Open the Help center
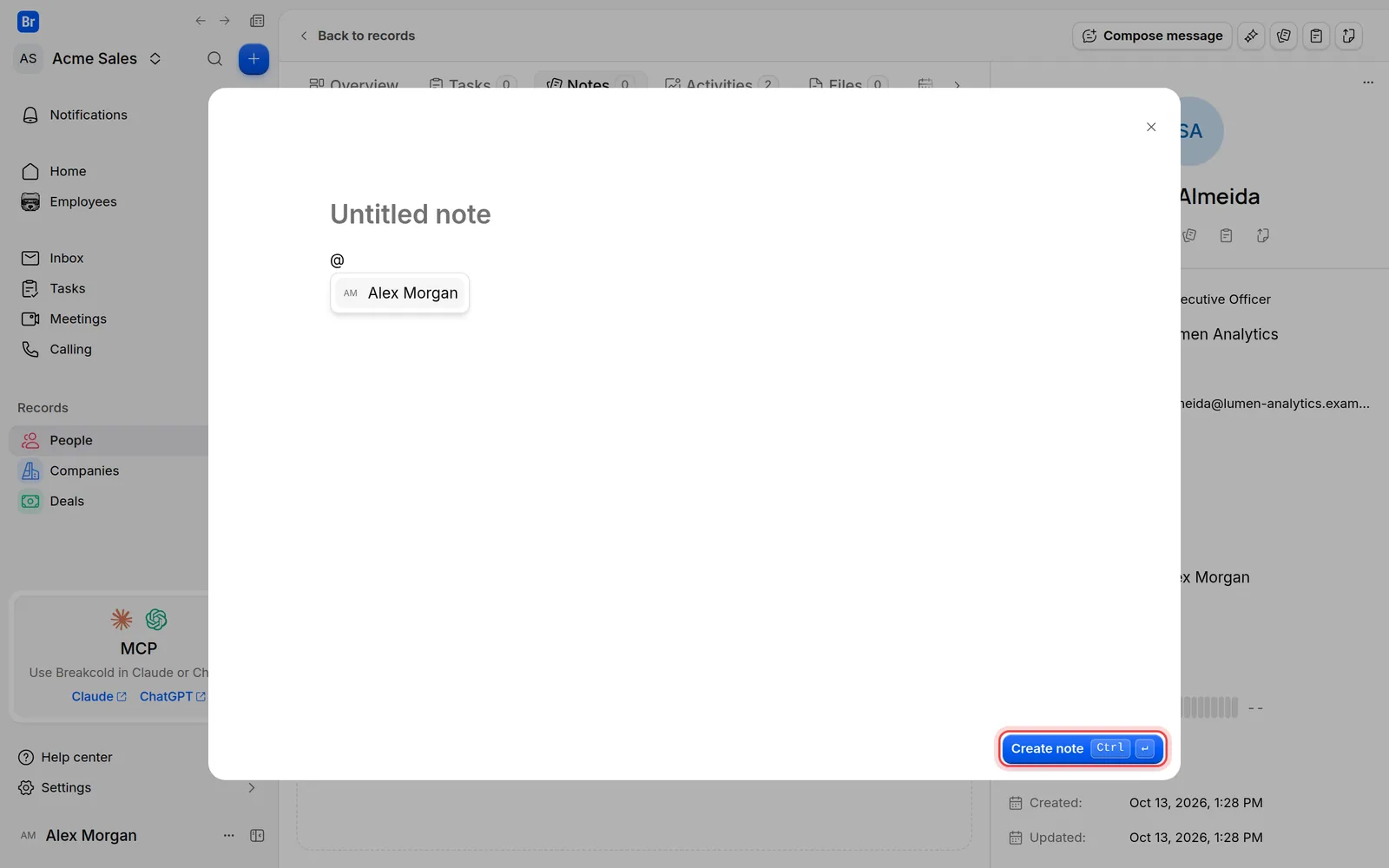 click(66, 757)
